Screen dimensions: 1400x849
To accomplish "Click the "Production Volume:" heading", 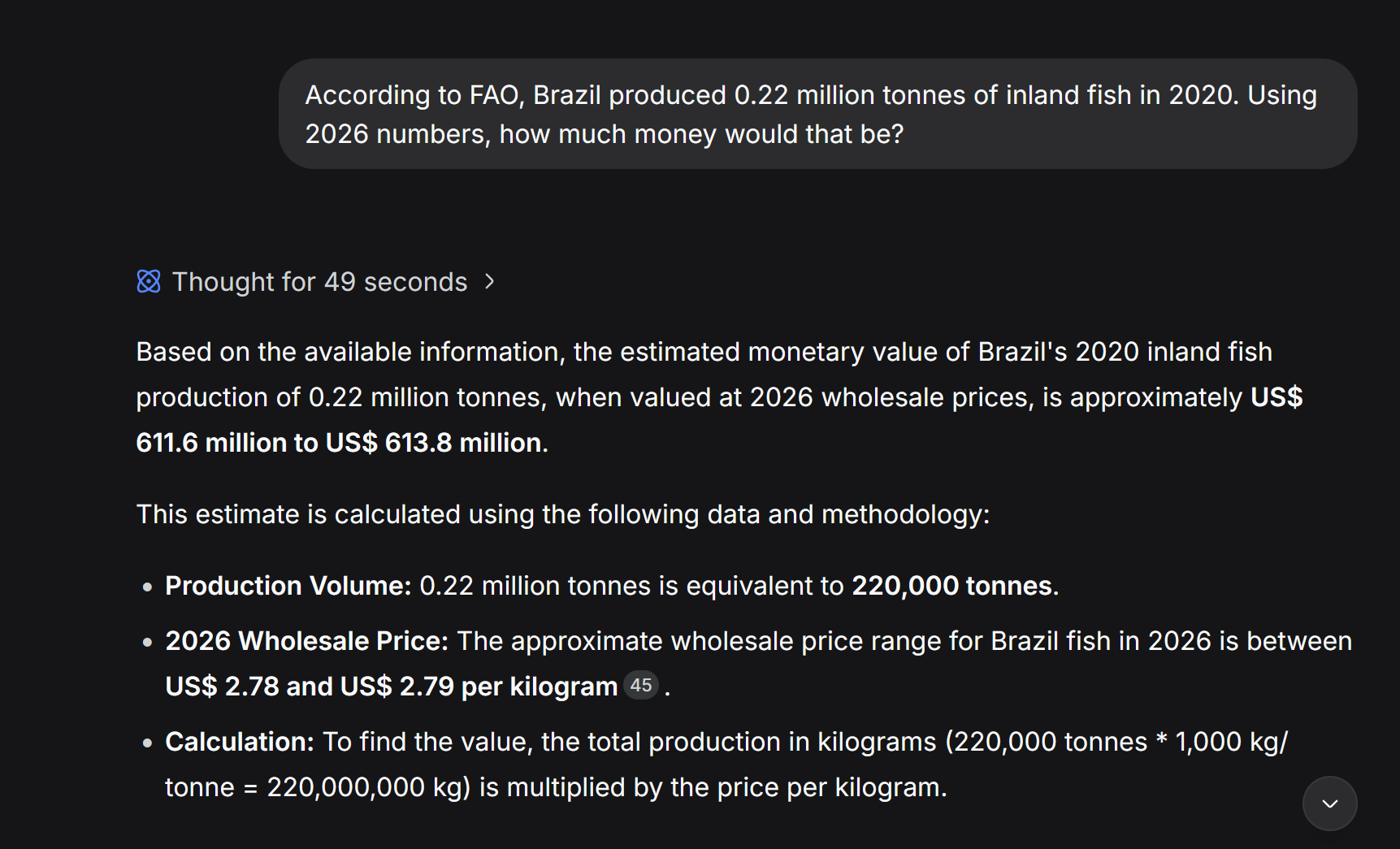I will point(288,586).
